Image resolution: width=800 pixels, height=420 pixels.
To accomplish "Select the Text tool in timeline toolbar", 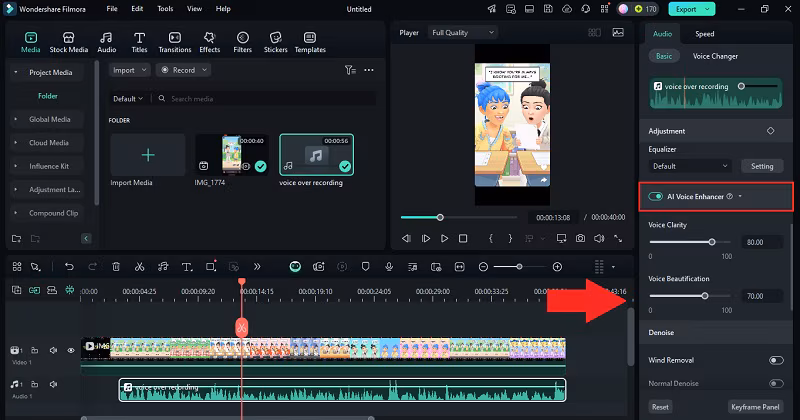I will (x=187, y=267).
